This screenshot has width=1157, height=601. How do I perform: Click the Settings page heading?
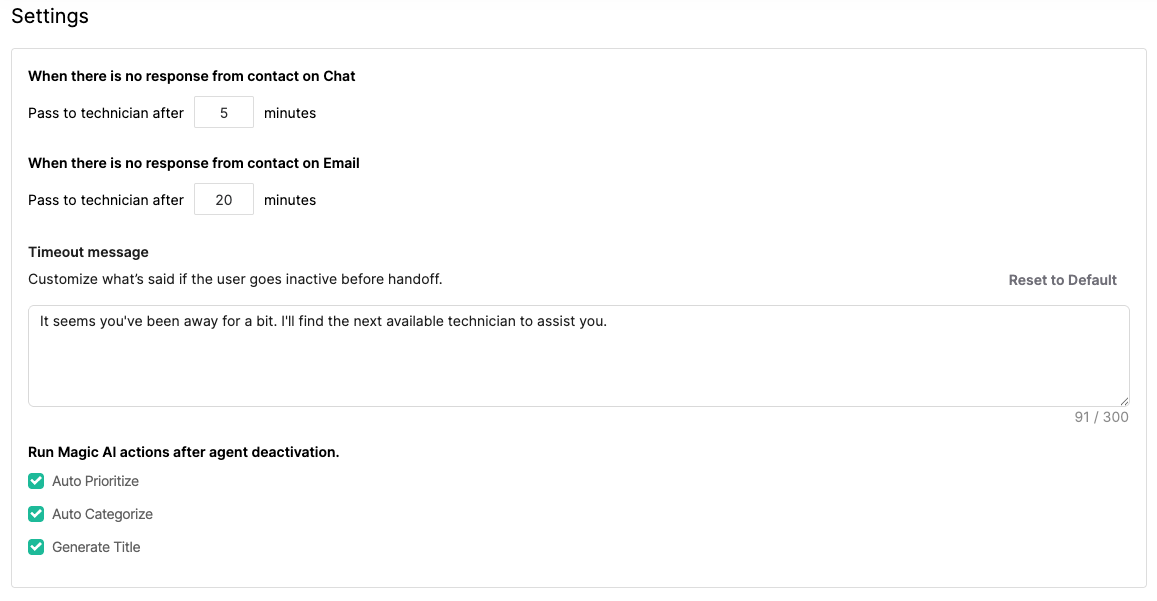click(x=50, y=16)
